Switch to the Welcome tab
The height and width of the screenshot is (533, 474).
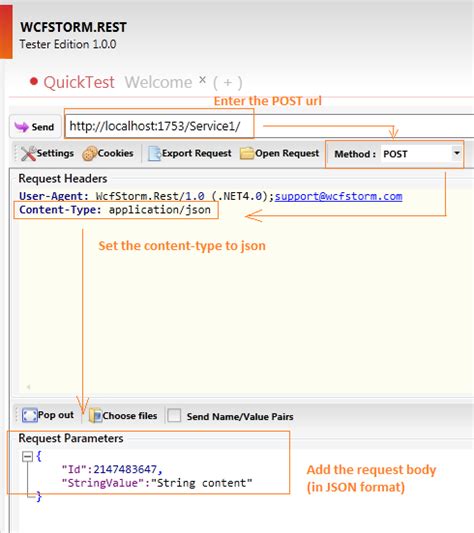[x=158, y=82]
